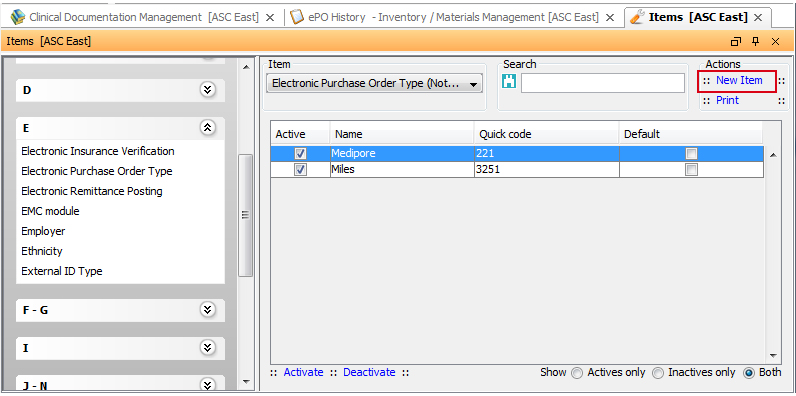
Task: Click the pin icon in Items header
Action: click(x=755, y=42)
